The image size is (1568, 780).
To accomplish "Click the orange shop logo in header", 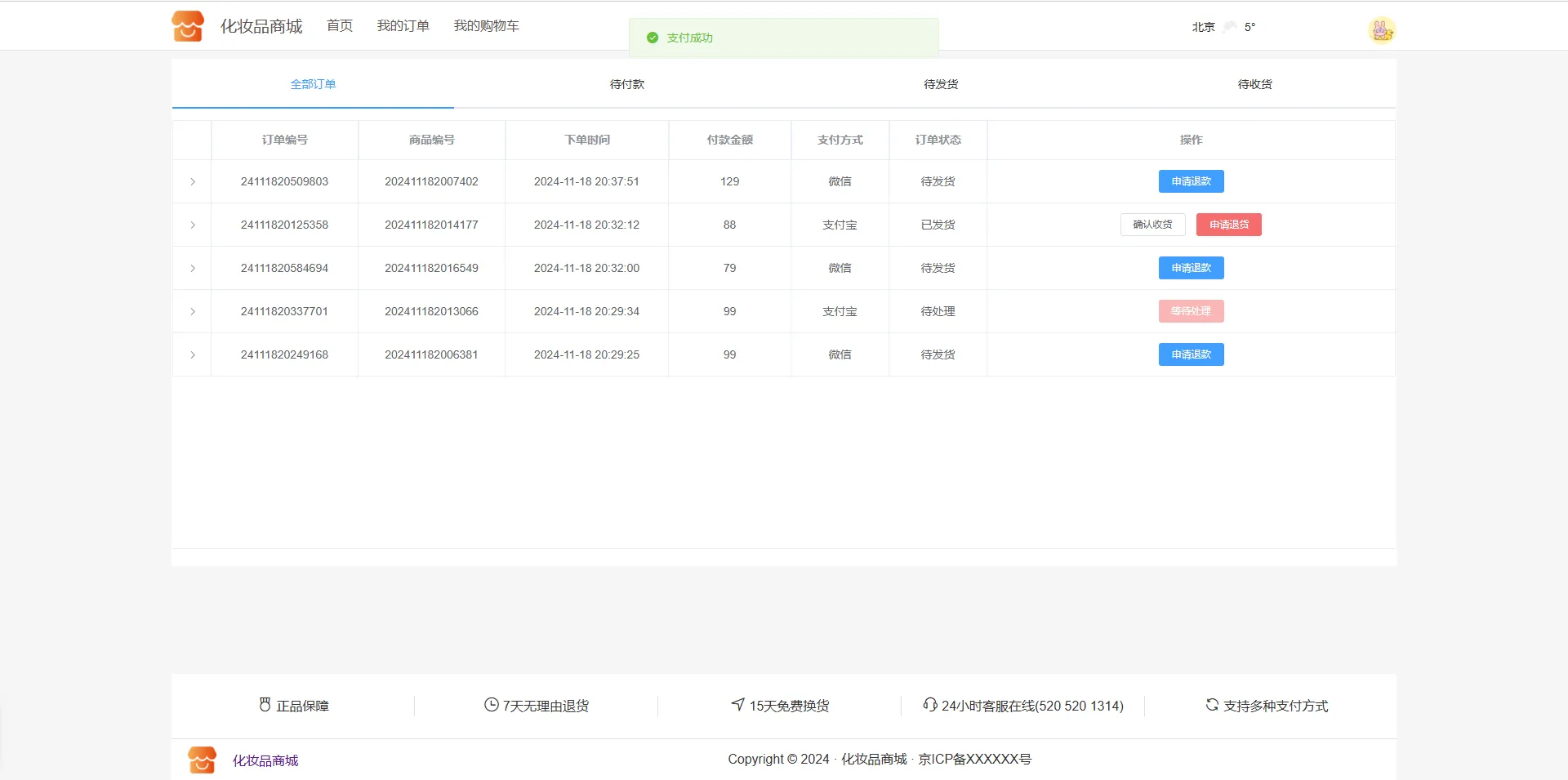I will (x=188, y=26).
